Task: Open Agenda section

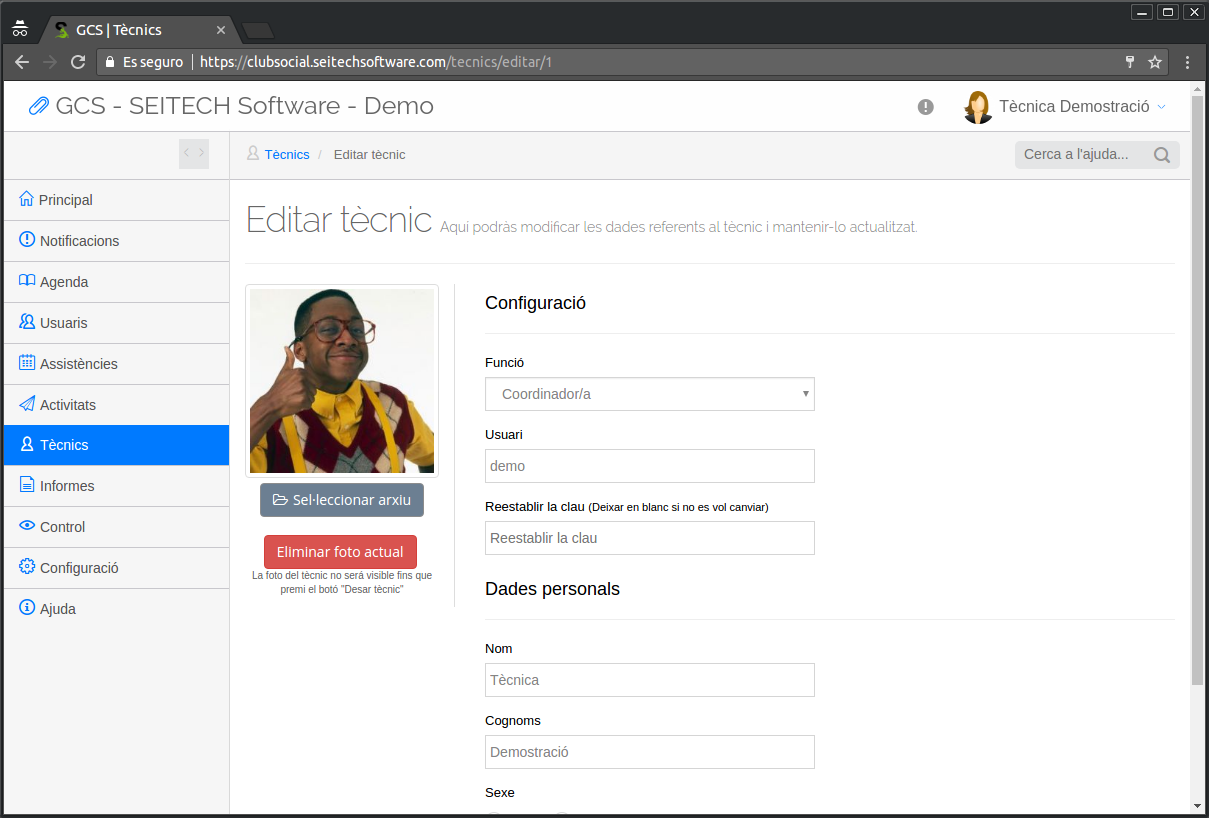Action: pos(116,282)
